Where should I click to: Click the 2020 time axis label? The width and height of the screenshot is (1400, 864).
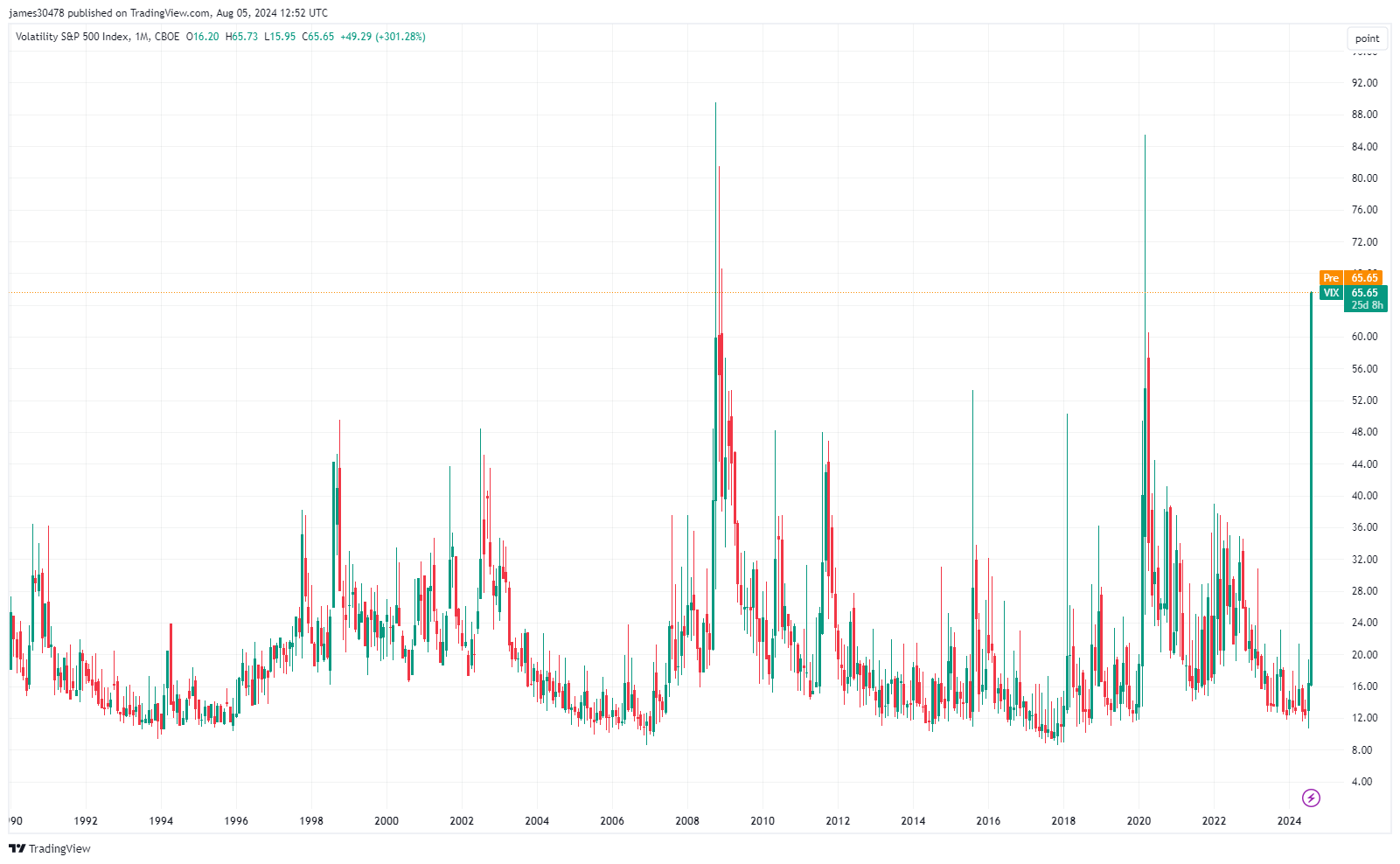click(x=1139, y=821)
